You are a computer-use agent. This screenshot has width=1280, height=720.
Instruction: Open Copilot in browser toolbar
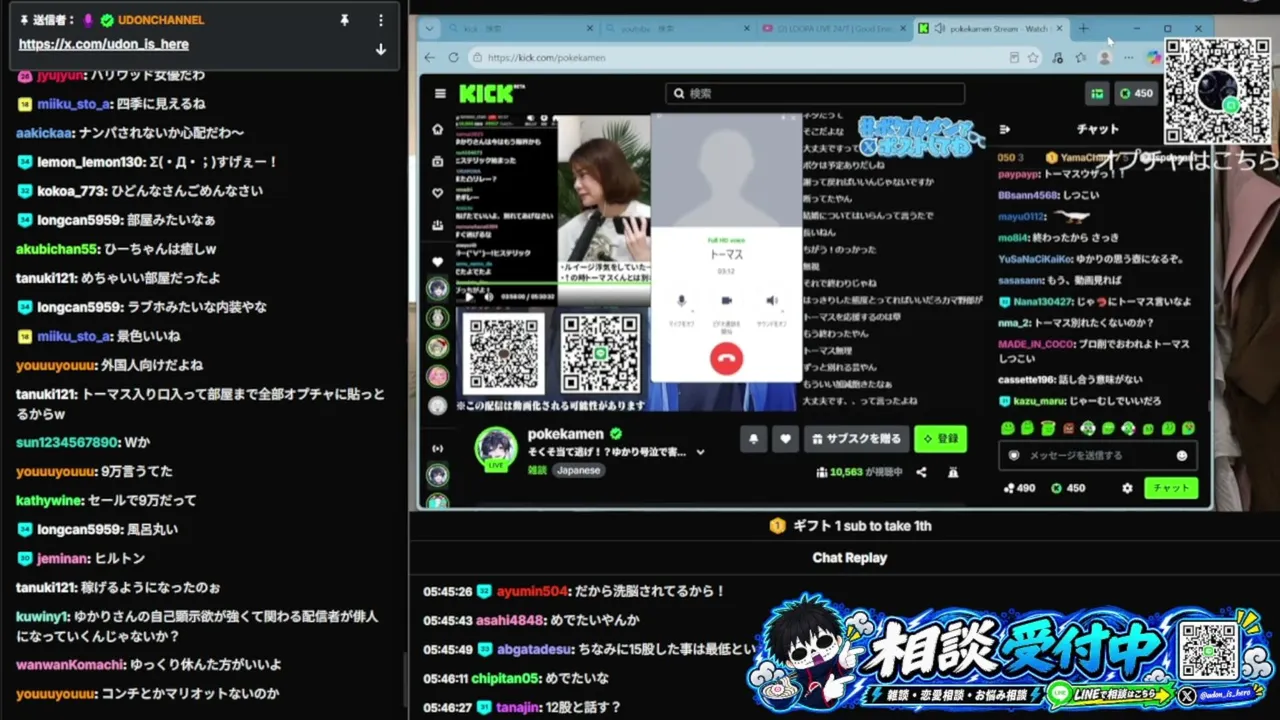(x=1154, y=58)
